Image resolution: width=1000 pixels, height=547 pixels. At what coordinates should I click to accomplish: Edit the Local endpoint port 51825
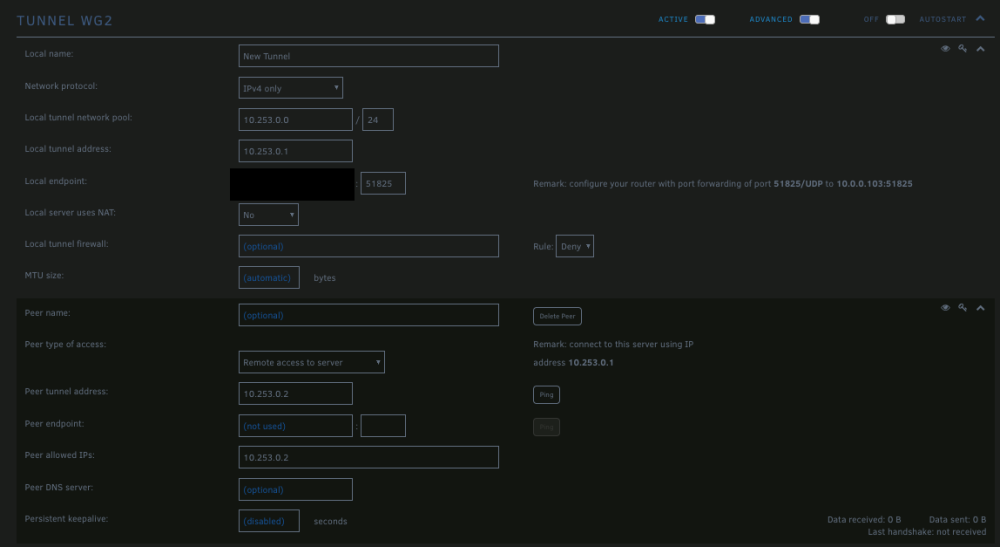coord(383,183)
